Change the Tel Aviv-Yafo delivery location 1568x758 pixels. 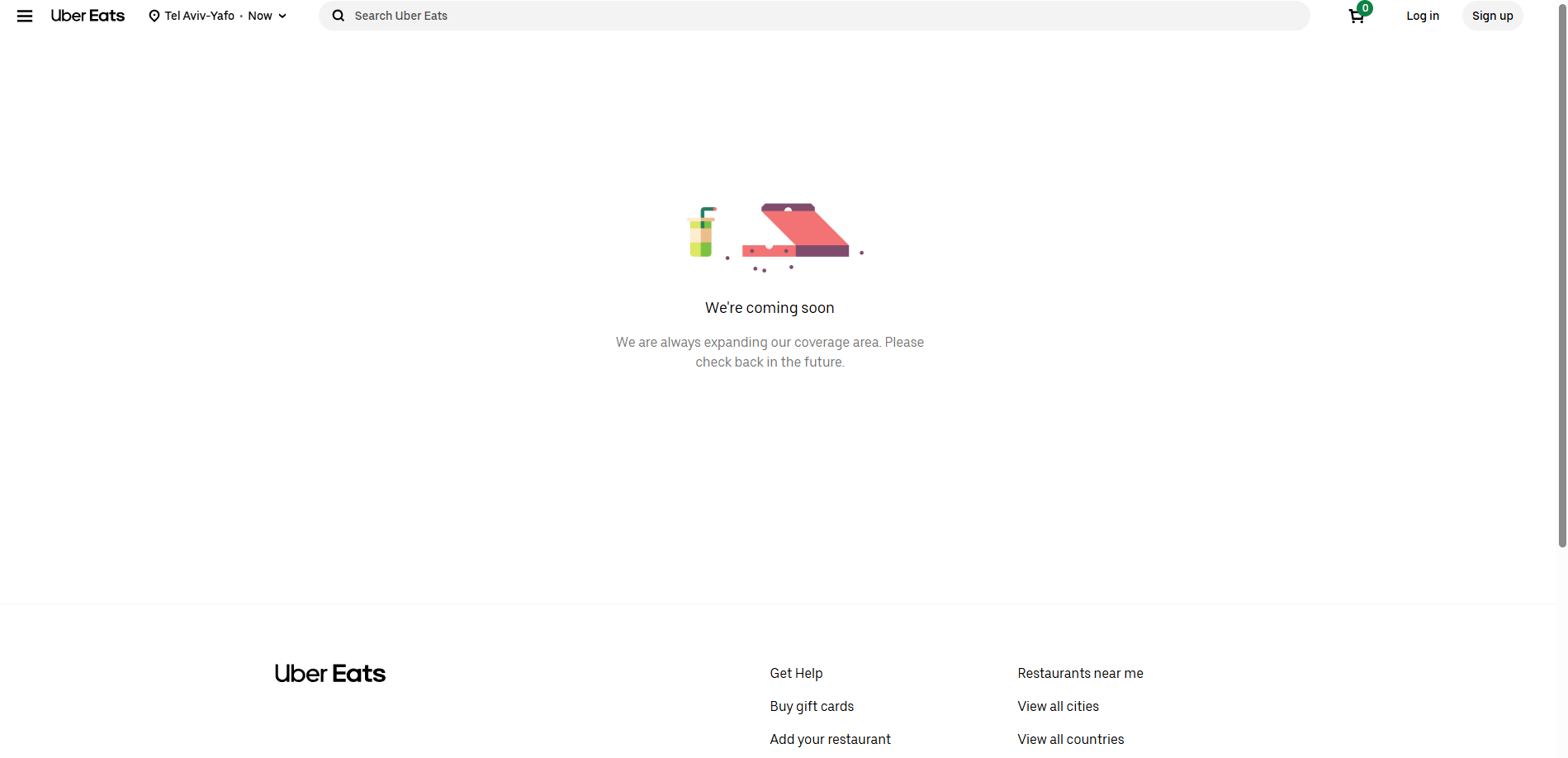point(200,16)
